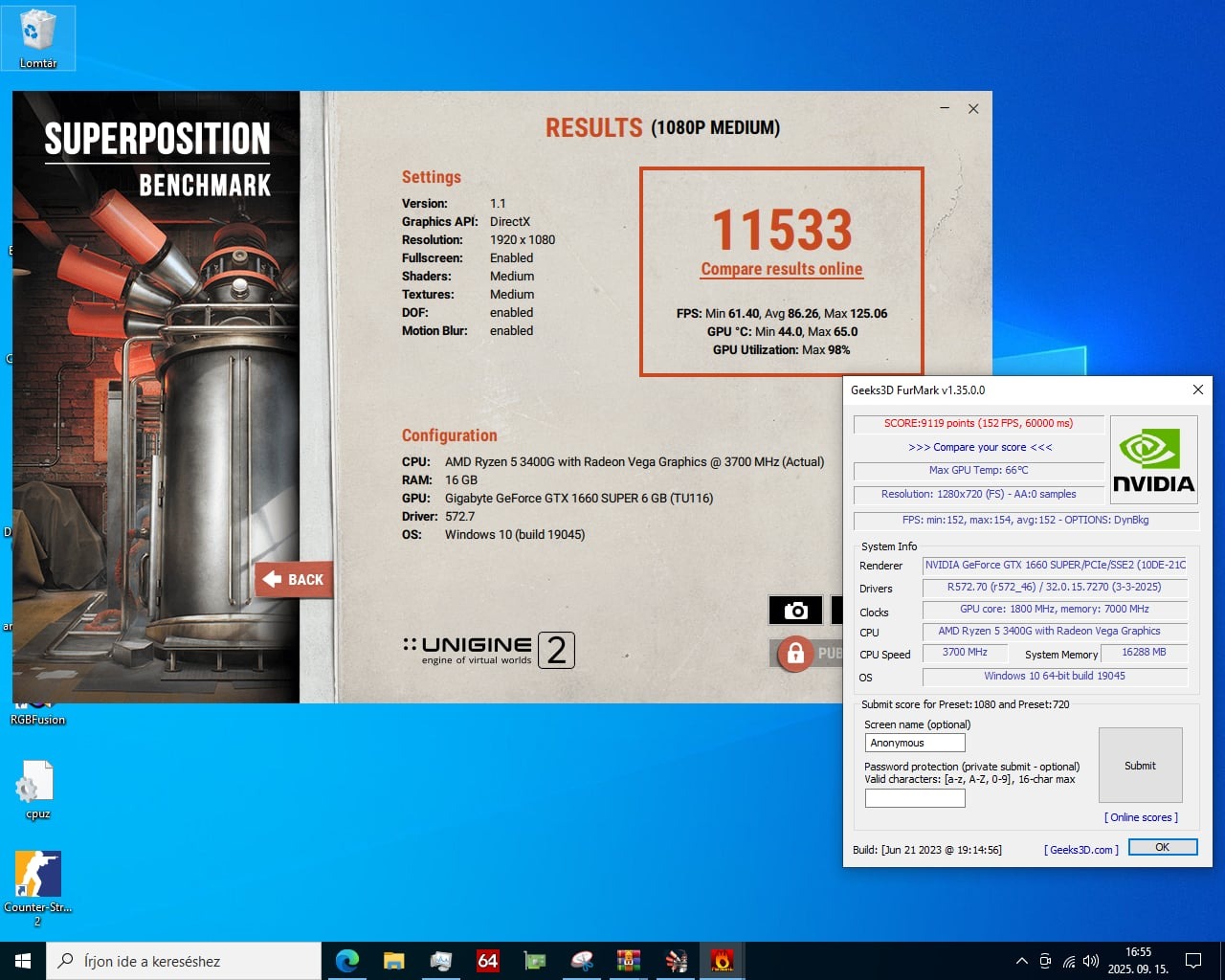1225x980 pixels.
Task: Open the Windows Start menu
Action: point(23,961)
